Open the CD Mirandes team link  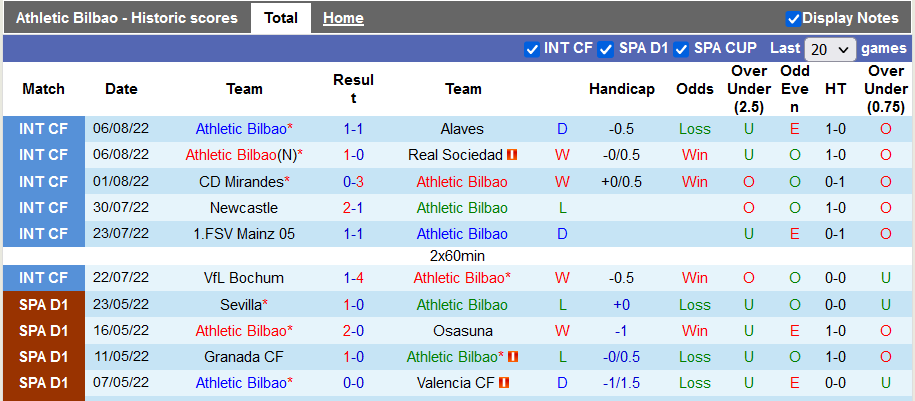(241, 182)
